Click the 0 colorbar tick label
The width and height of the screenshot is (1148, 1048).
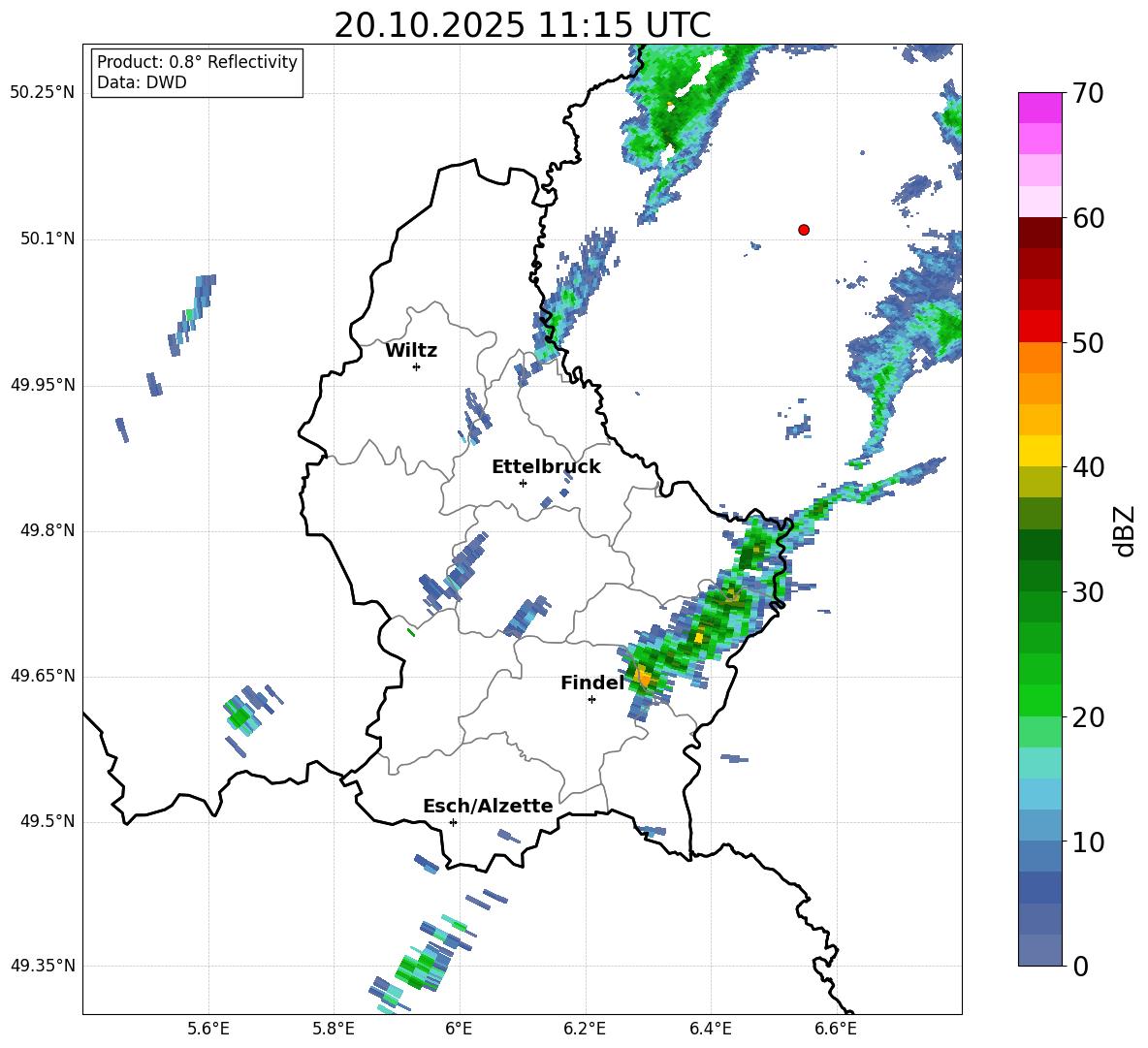click(x=1080, y=967)
